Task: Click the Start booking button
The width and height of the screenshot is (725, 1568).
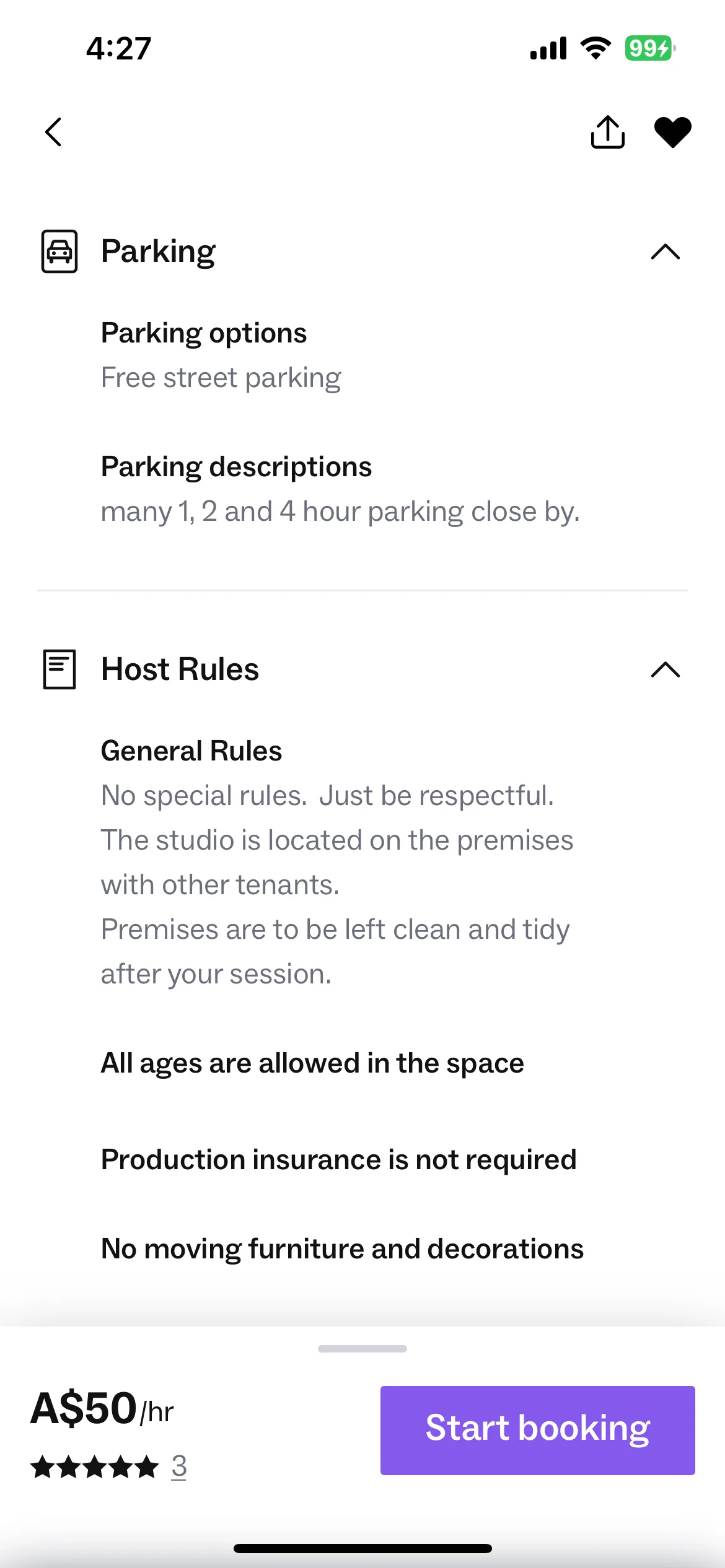Action: click(x=537, y=1430)
